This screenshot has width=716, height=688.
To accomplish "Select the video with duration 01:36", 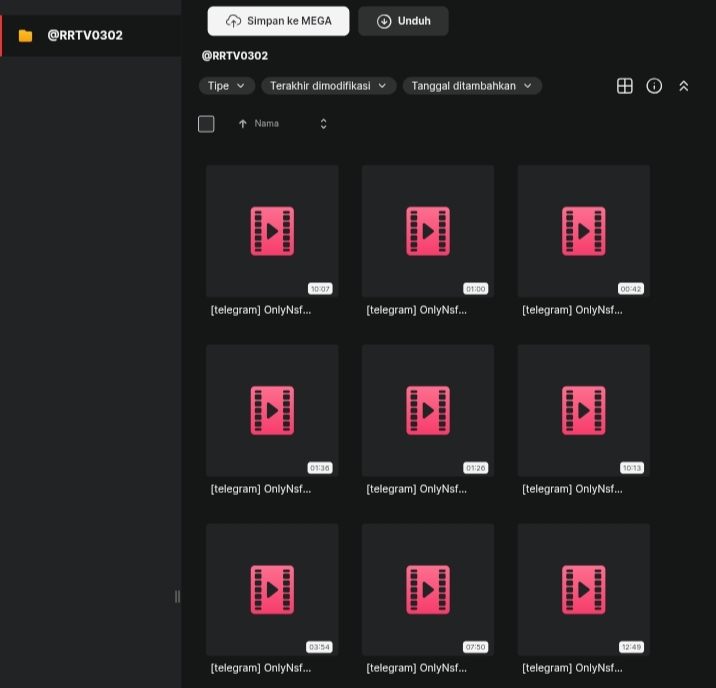I will pos(272,410).
